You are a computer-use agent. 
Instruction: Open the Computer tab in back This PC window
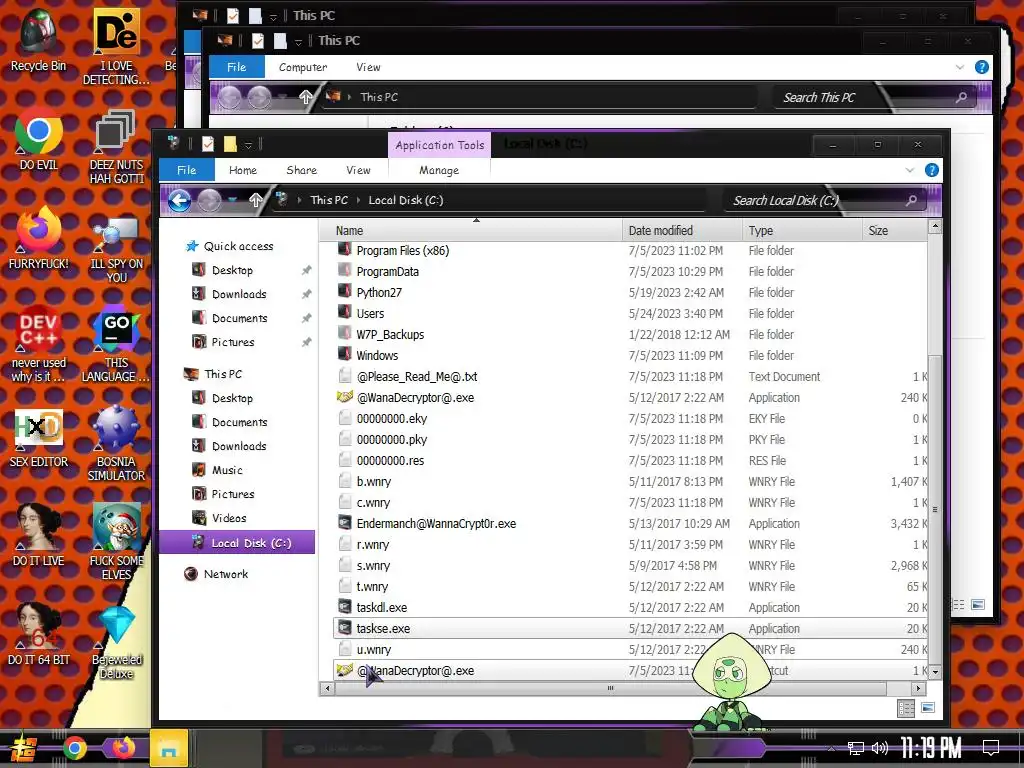pyautogui.click(x=303, y=67)
